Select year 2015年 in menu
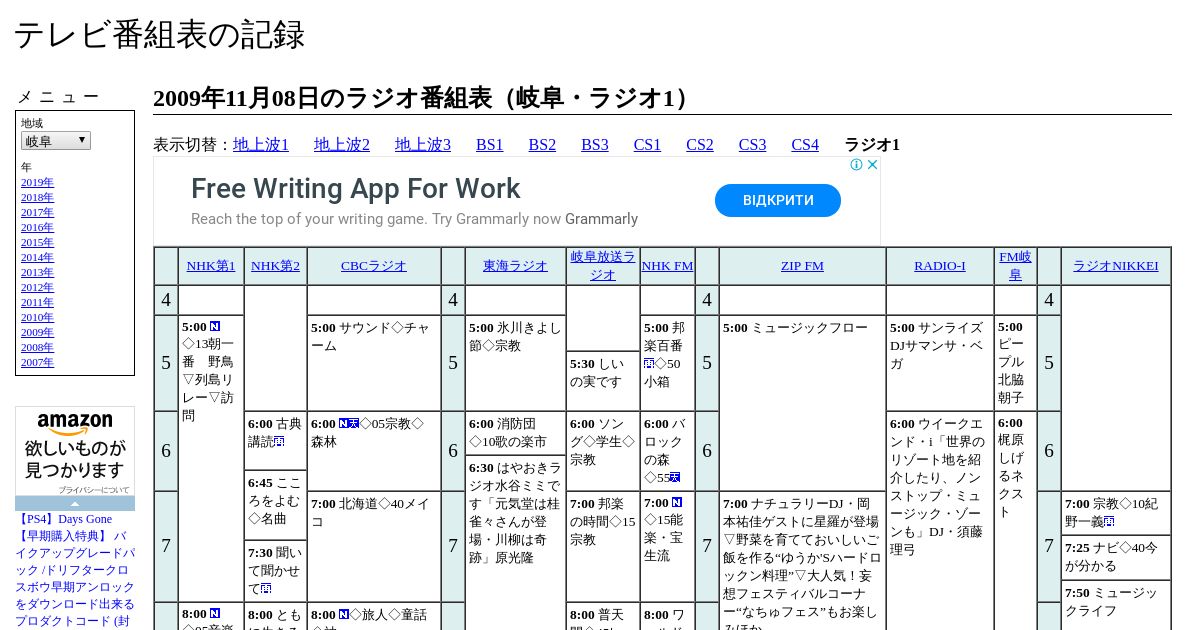Screen dimensions: 1200x630 (37, 242)
